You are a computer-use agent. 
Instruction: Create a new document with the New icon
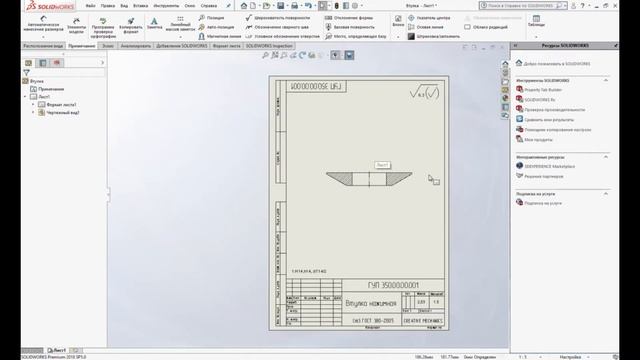point(253,6)
